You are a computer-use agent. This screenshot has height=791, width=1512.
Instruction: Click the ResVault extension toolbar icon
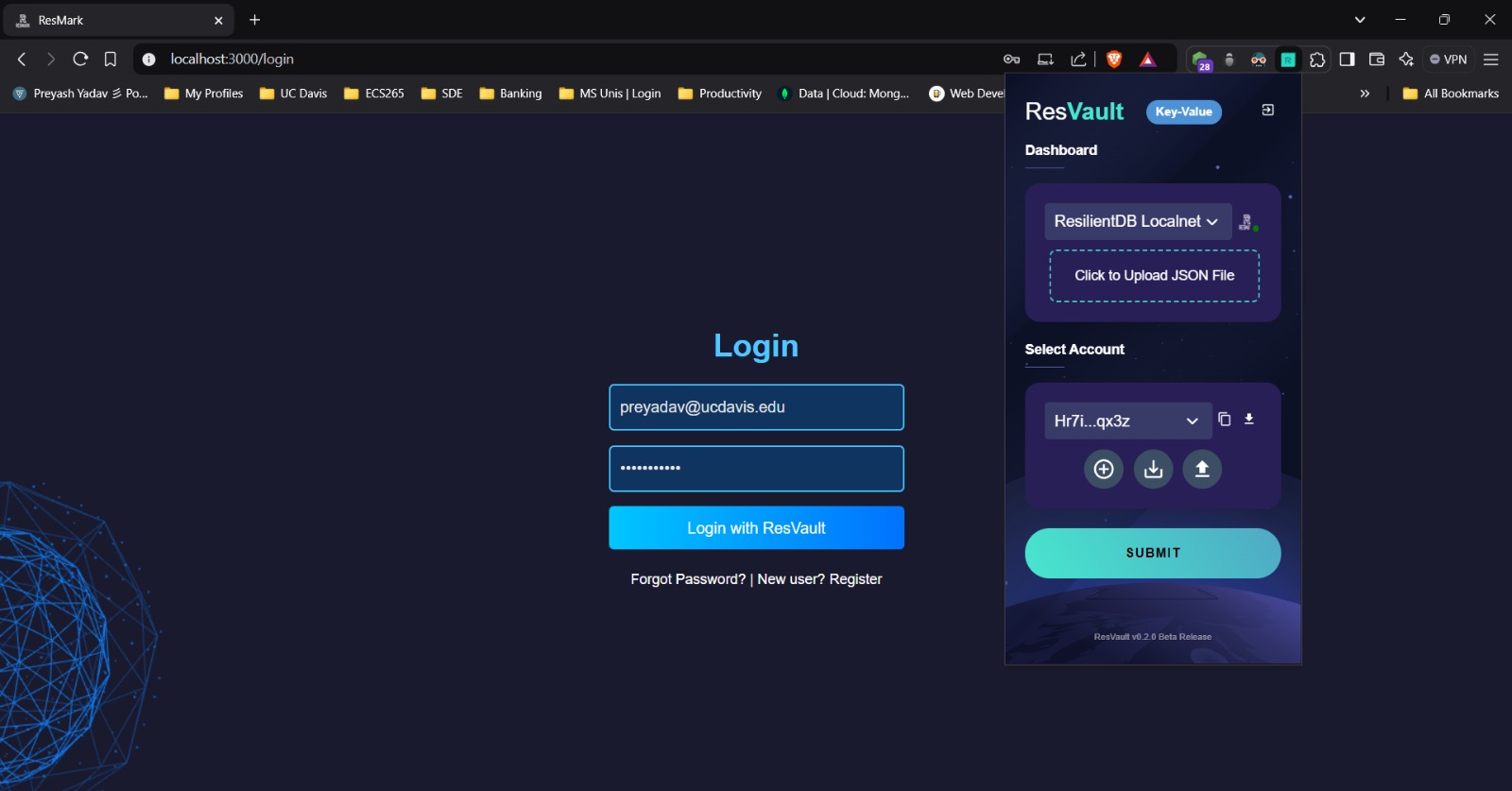pyautogui.click(x=1288, y=60)
